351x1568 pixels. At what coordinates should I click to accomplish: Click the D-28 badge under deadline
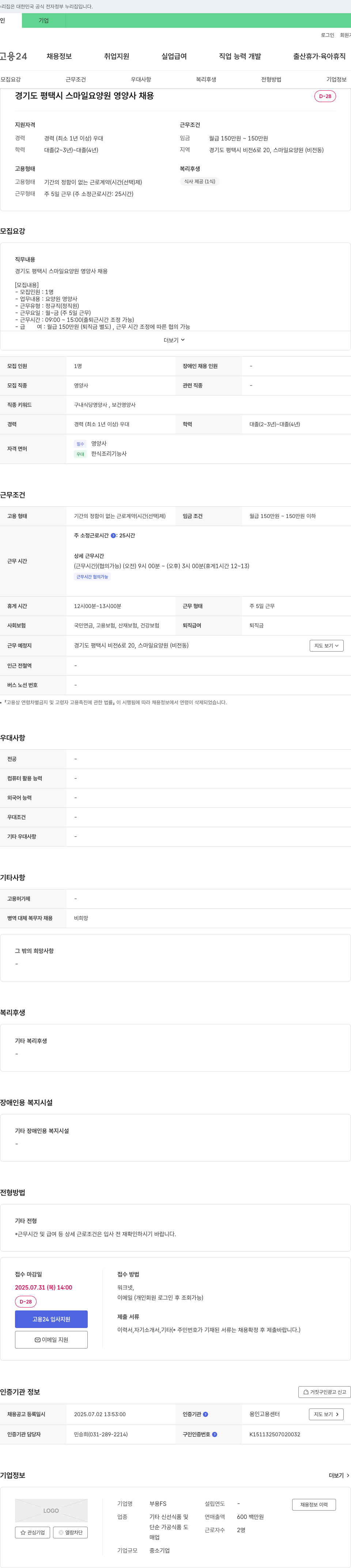[x=26, y=1301]
